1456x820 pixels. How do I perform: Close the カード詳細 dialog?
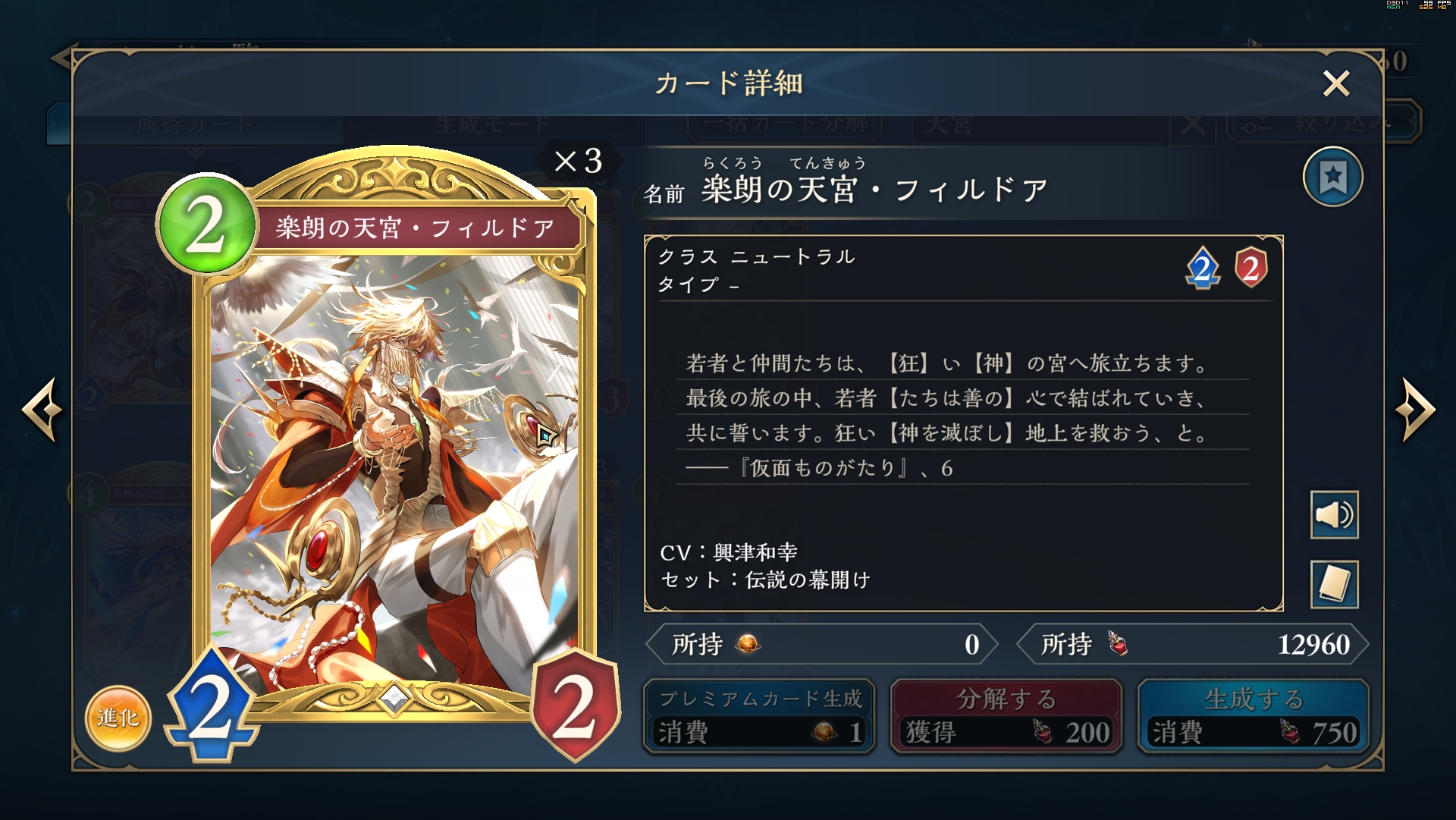click(x=1336, y=83)
